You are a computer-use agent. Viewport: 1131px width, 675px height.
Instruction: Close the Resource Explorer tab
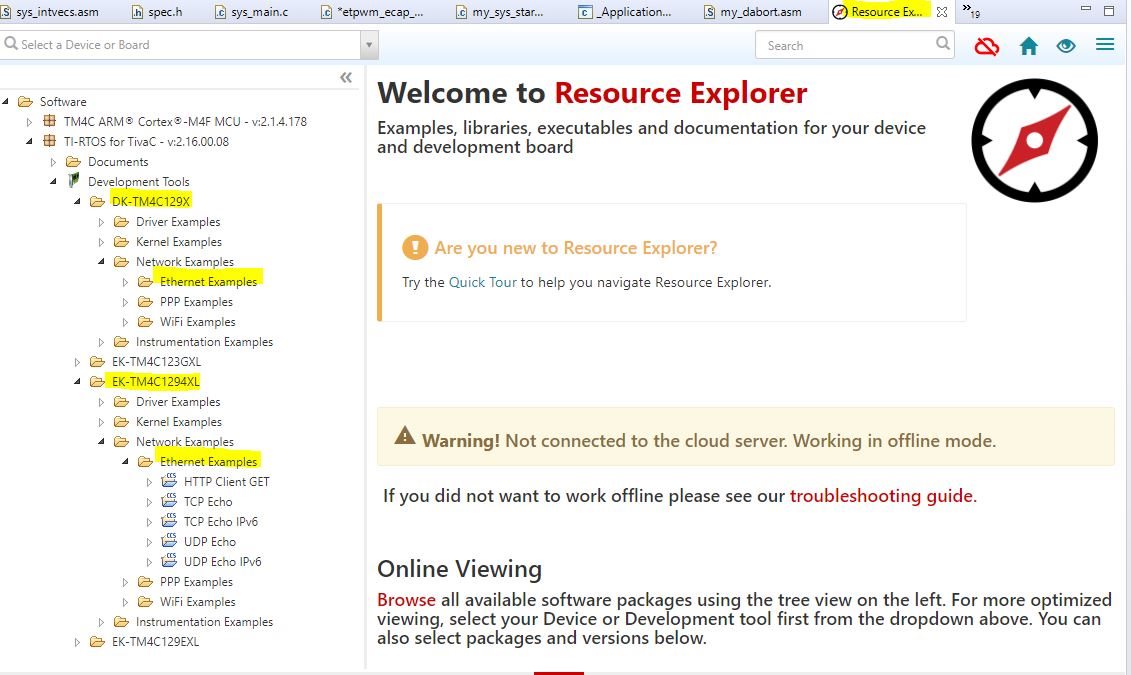pyautogui.click(x=941, y=12)
